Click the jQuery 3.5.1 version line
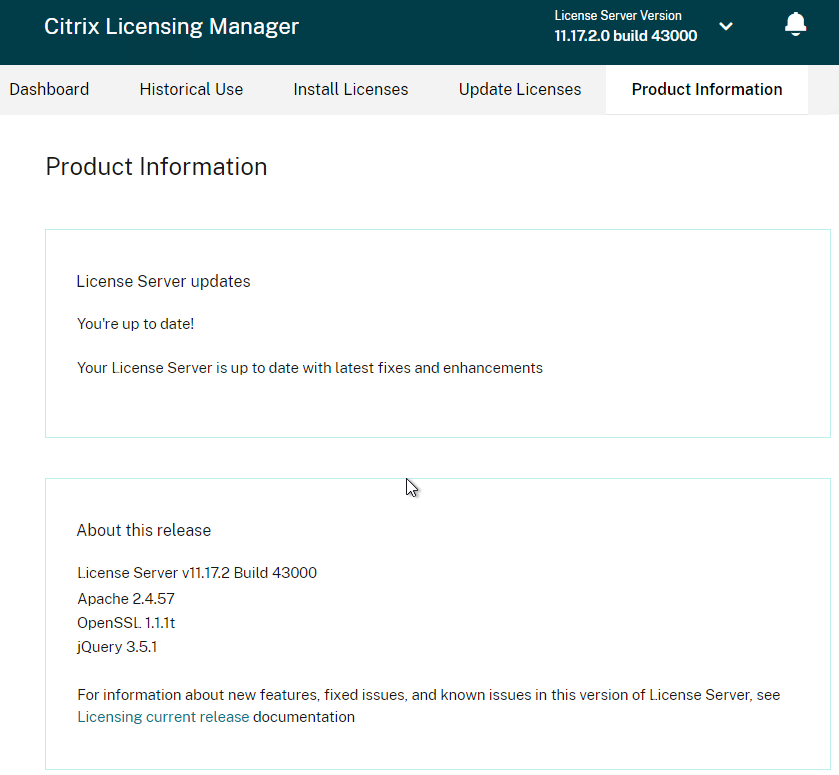 (117, 647)
